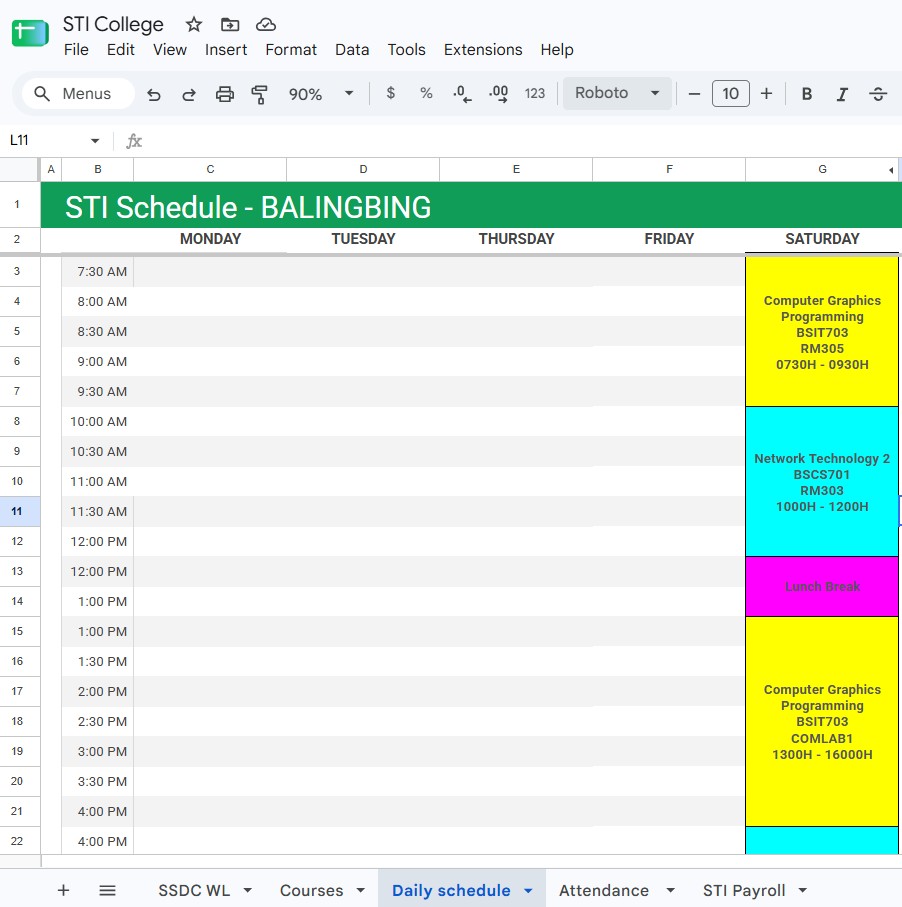902x907 pixels.
Task: Toggle bold formatting
Action: tap(807, 94)
